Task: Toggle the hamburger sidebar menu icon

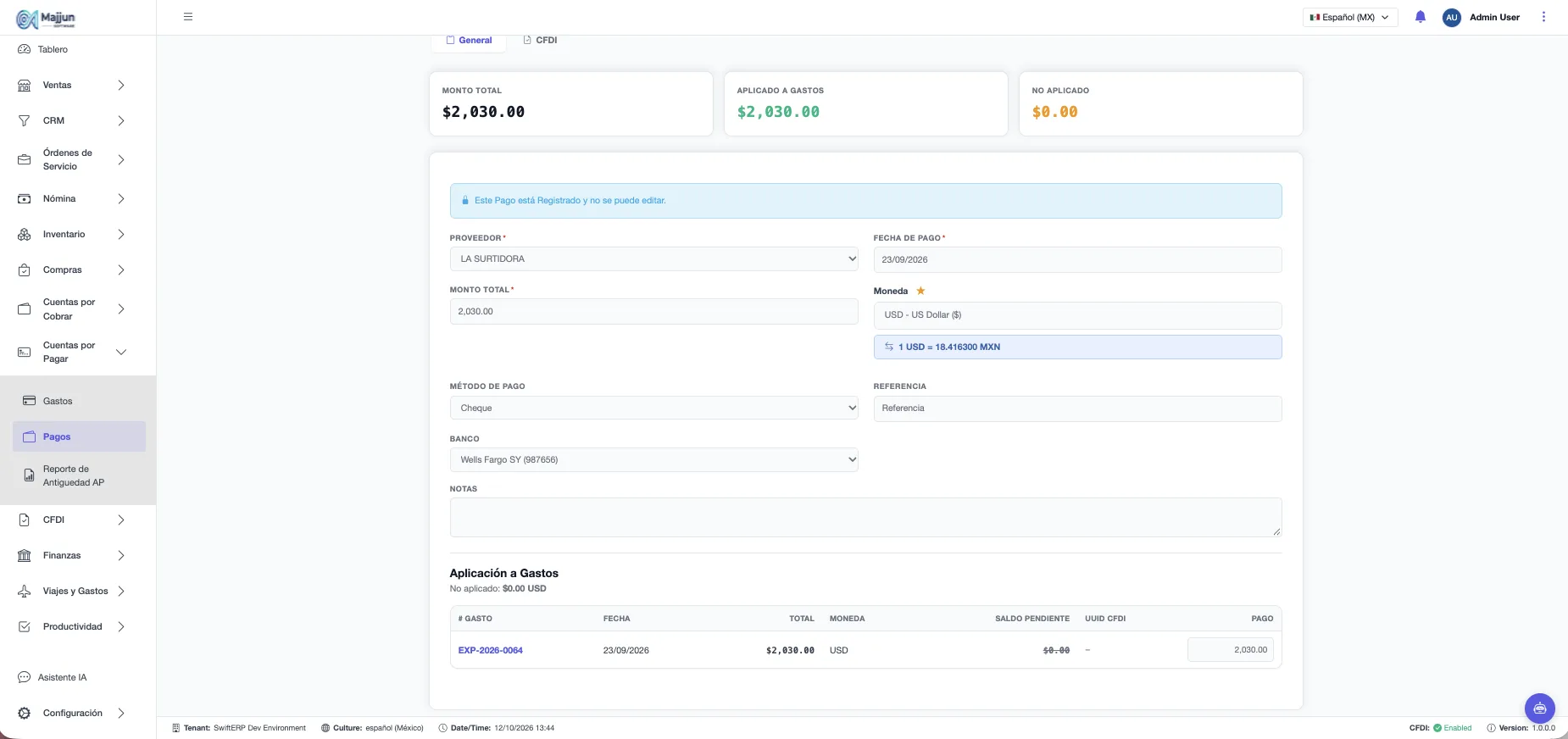Action: click(188, 17)
